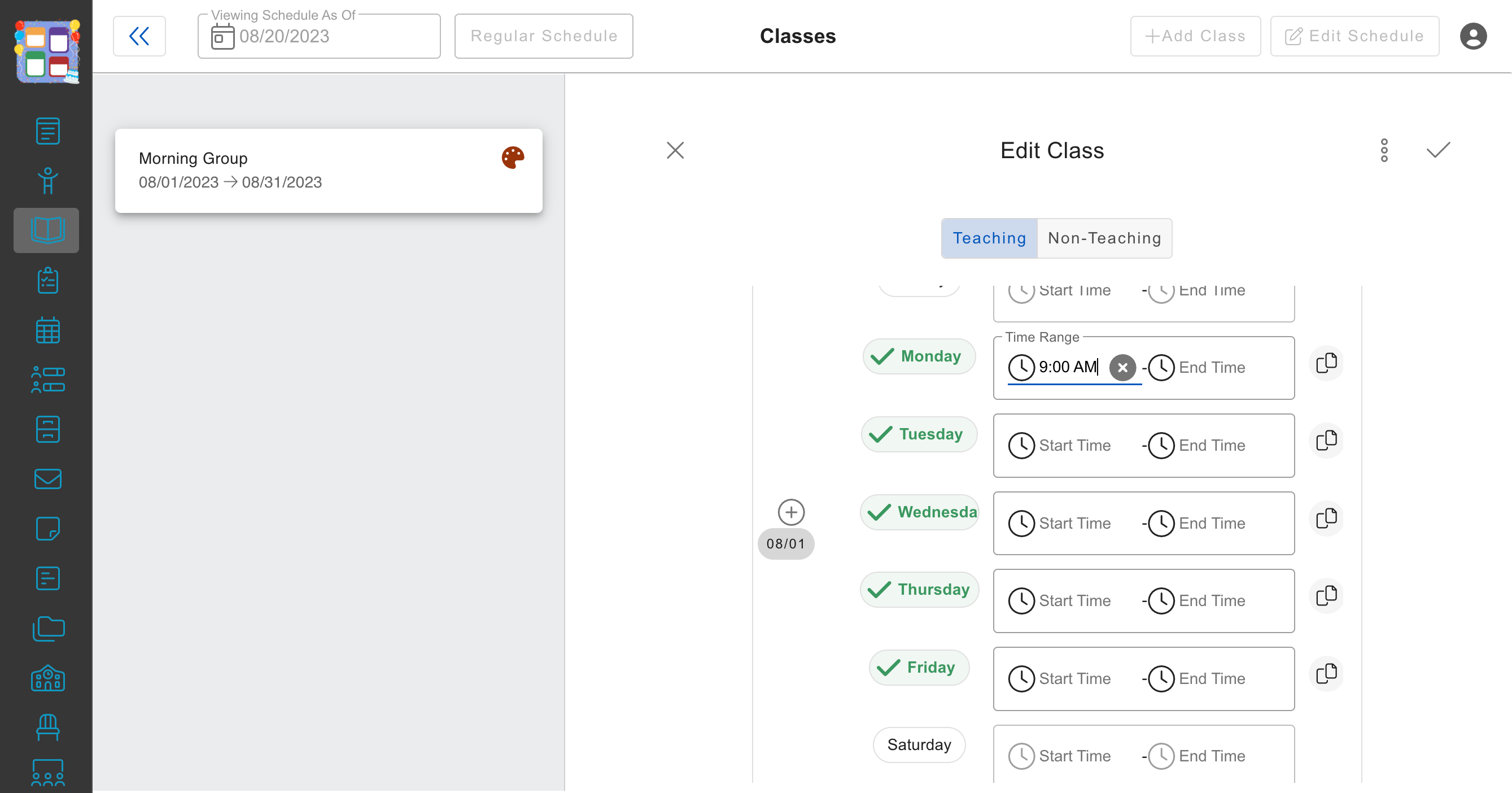Toggle the Thursday day chip
Viewport: 1512px width, 793px height.
pyautogui.click(x=919, y=590)
